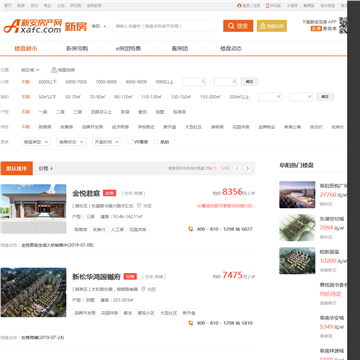The height and width of the screenshot is (360, 360).
Task: Expand the 楼盘类型 dropdown
Action: 36,142
